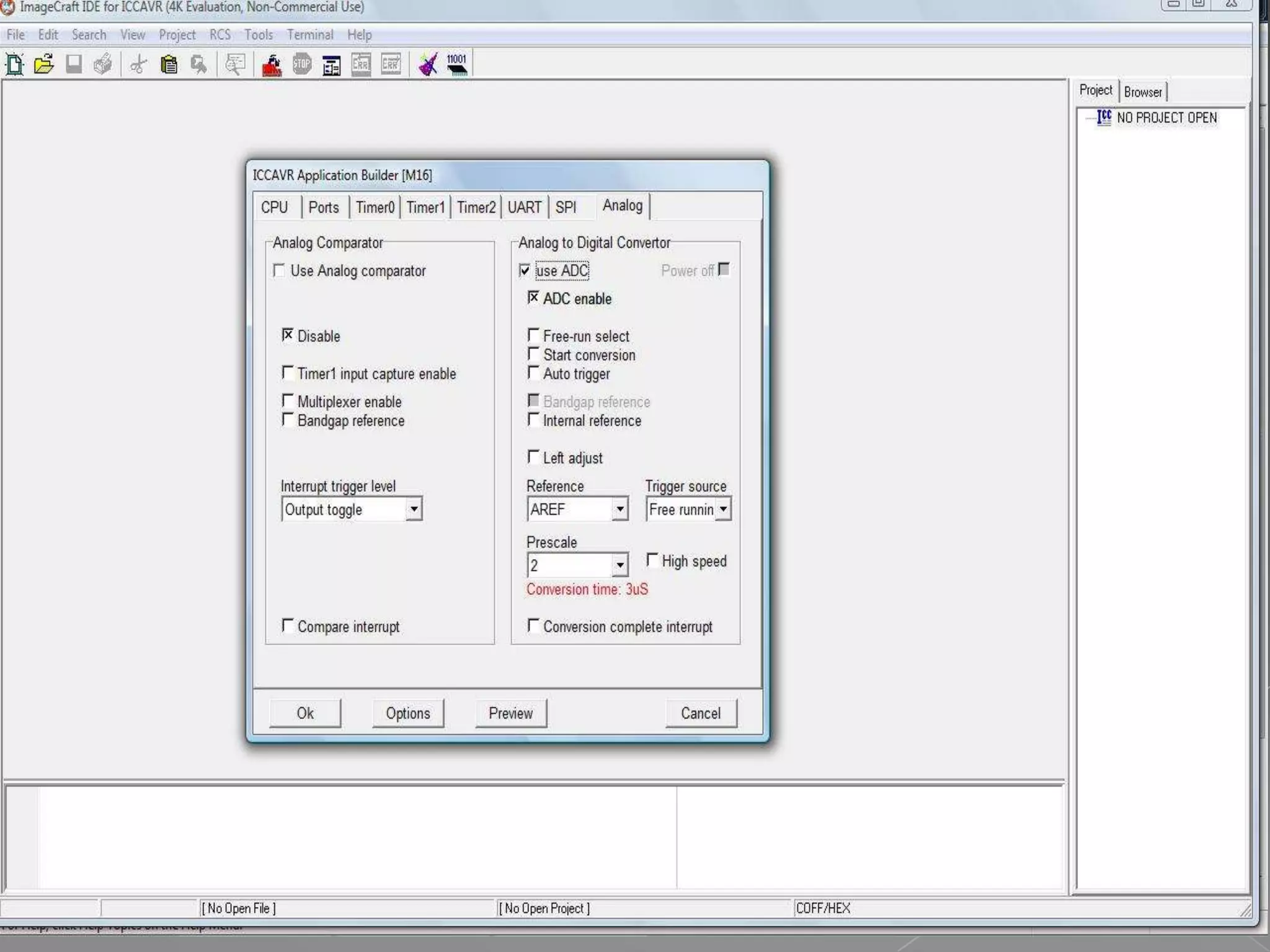Enable the Compare interrupt checkbox

tap(288, 625)
